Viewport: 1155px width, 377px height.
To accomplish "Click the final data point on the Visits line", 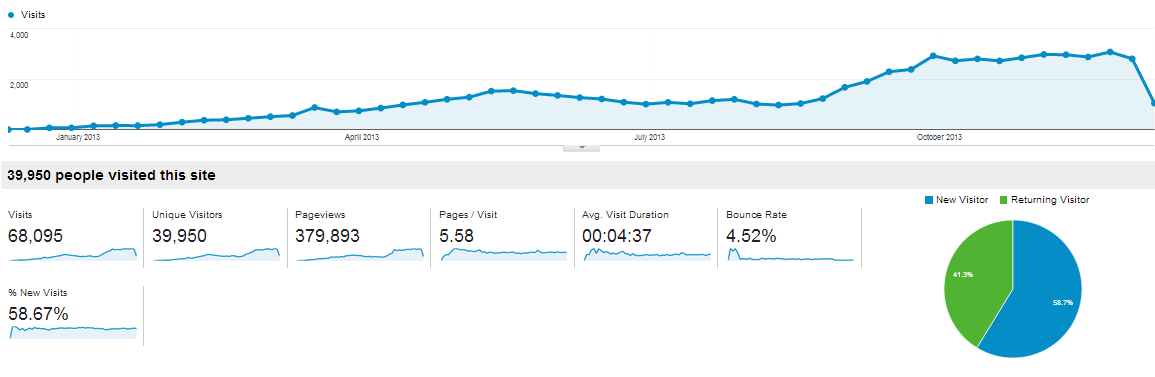I will (x=1153, y=104).
